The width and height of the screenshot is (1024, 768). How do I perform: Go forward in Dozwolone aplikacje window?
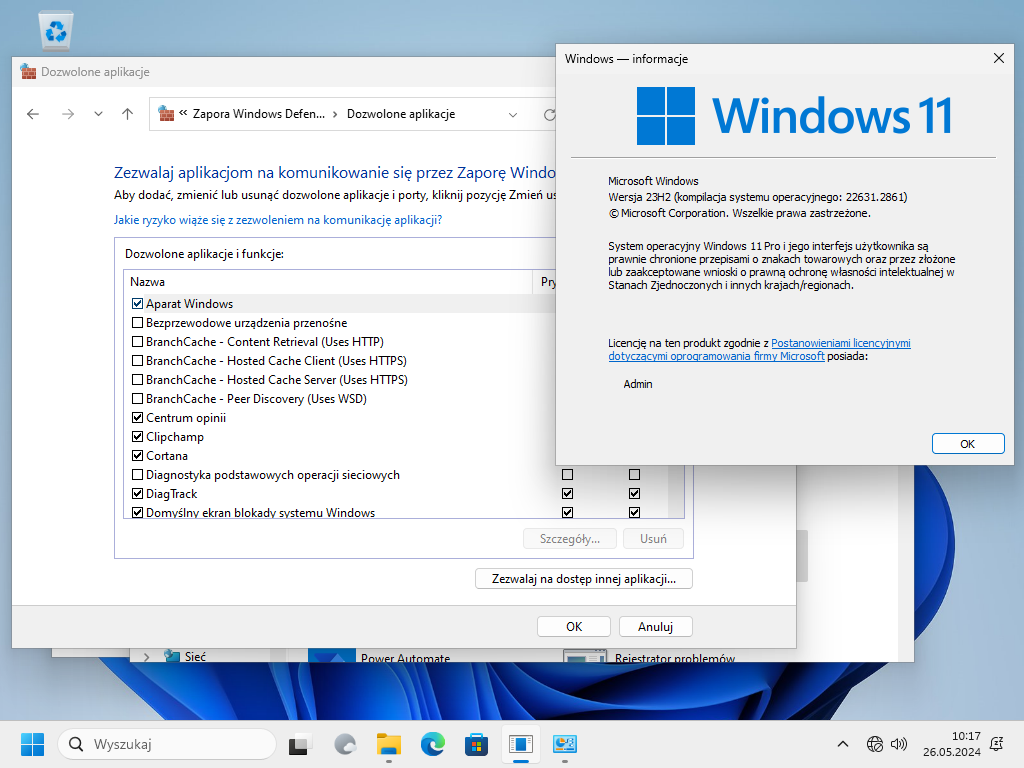(67, 114)
